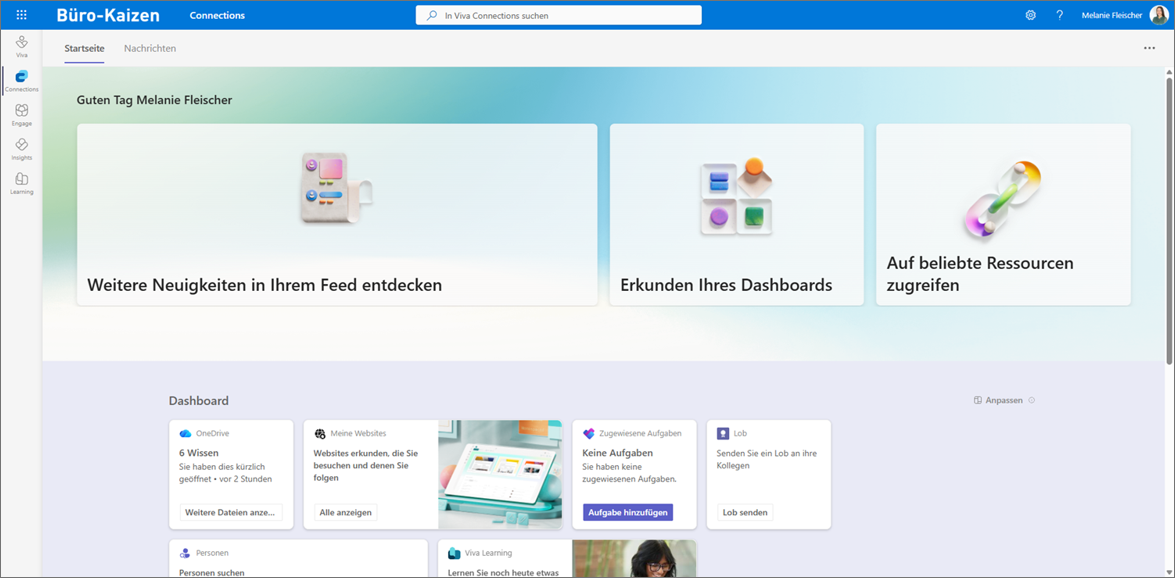Open the settings gear icon
Image resolution: width=1175 pixels, height=578 pixels.
1030,15
